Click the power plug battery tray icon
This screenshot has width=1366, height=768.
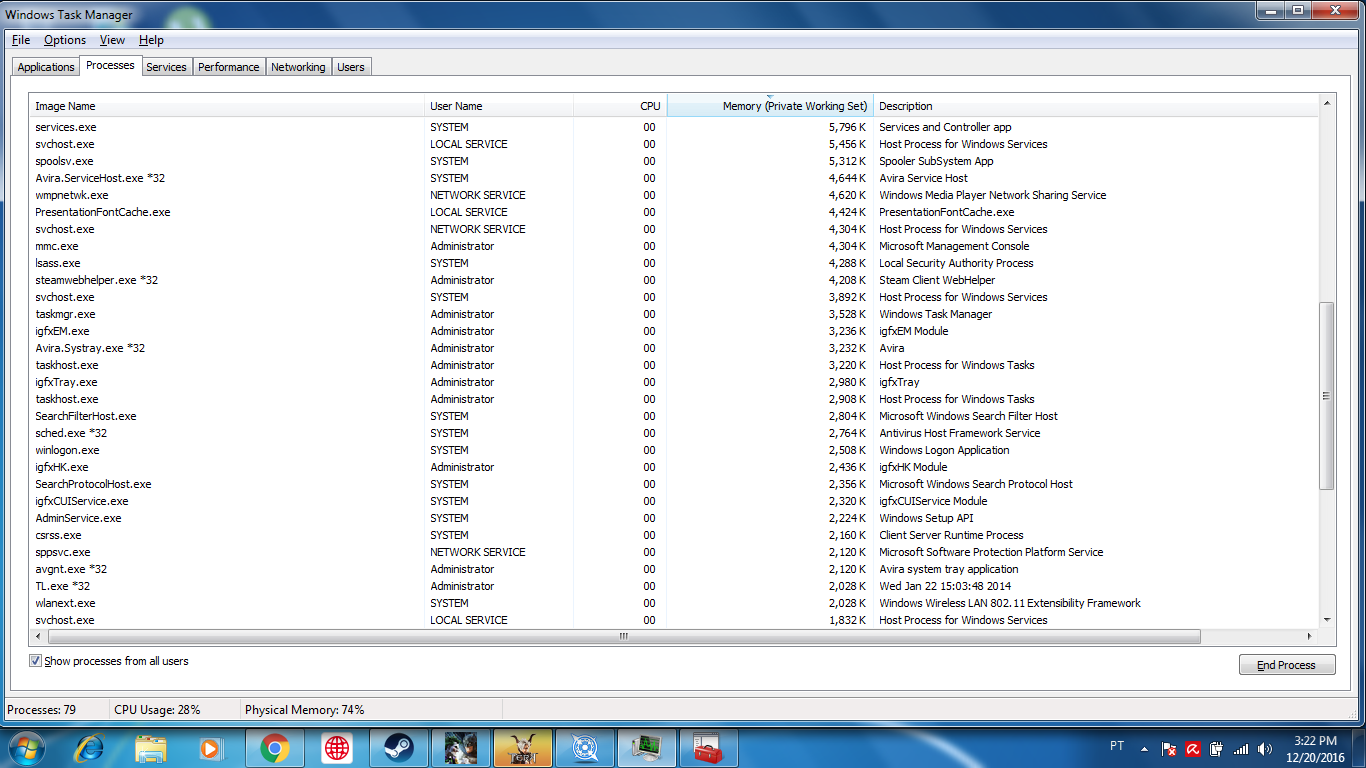(x=1217, y=748)
